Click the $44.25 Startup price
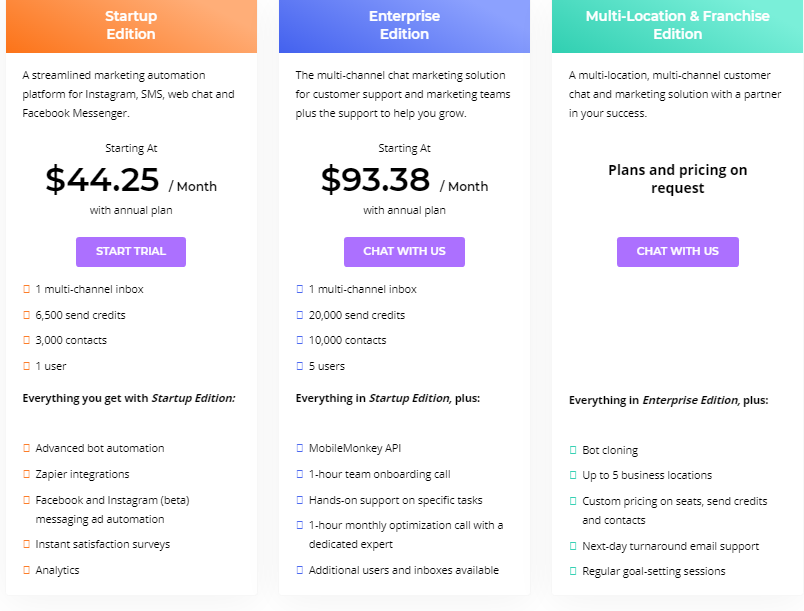This screenshot has width=804, height=611. point(103,180)
